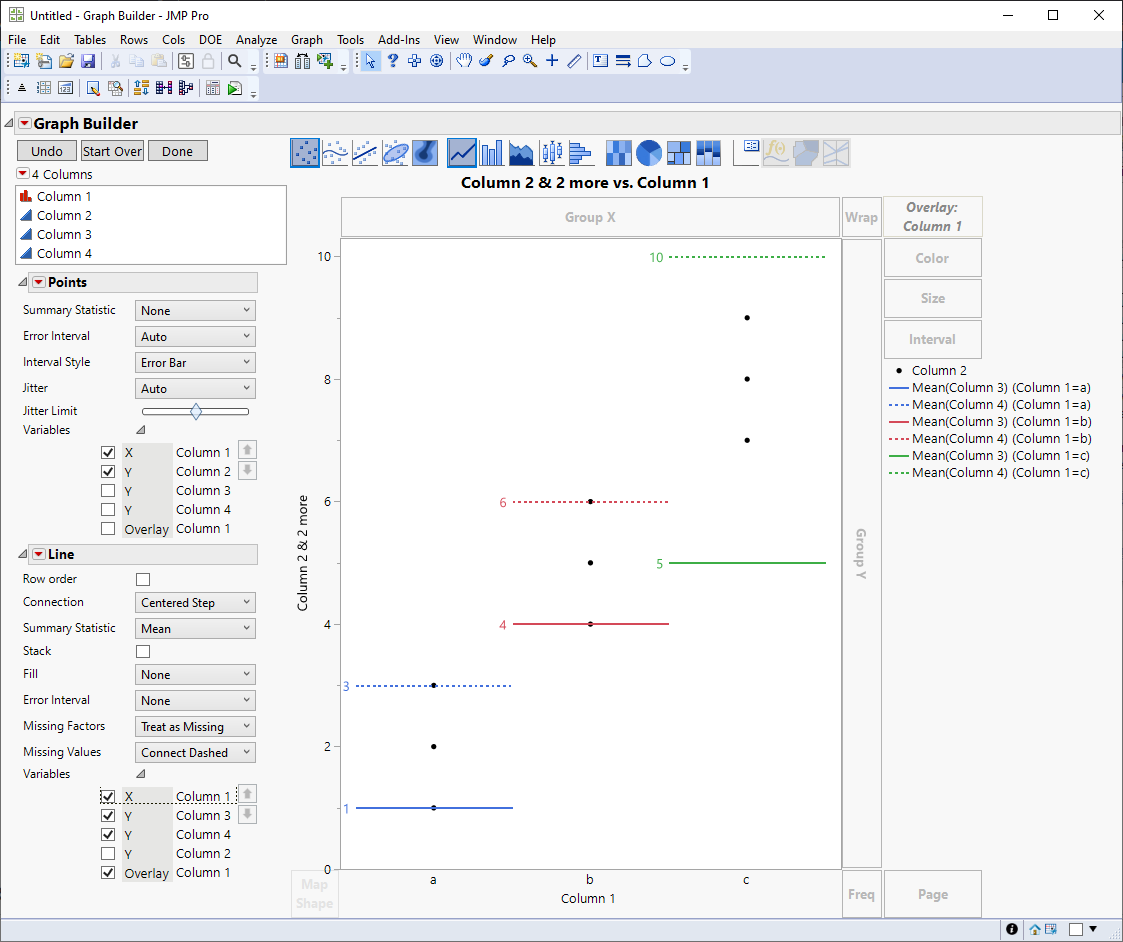Screen dimensions: 1123x942
Task: Check Column 3 Y under Points variables
Action: (x=108, y=491)
